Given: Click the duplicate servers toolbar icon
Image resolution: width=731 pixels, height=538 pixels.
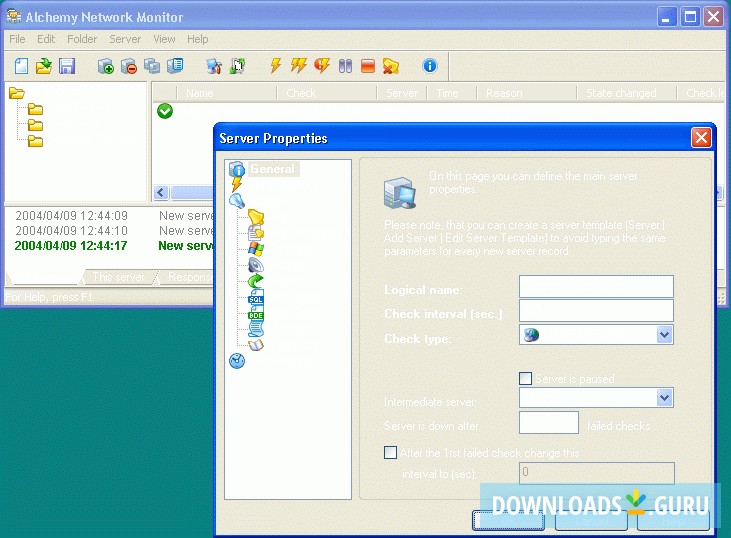Looking at the screenshot, I should point(152,66).
